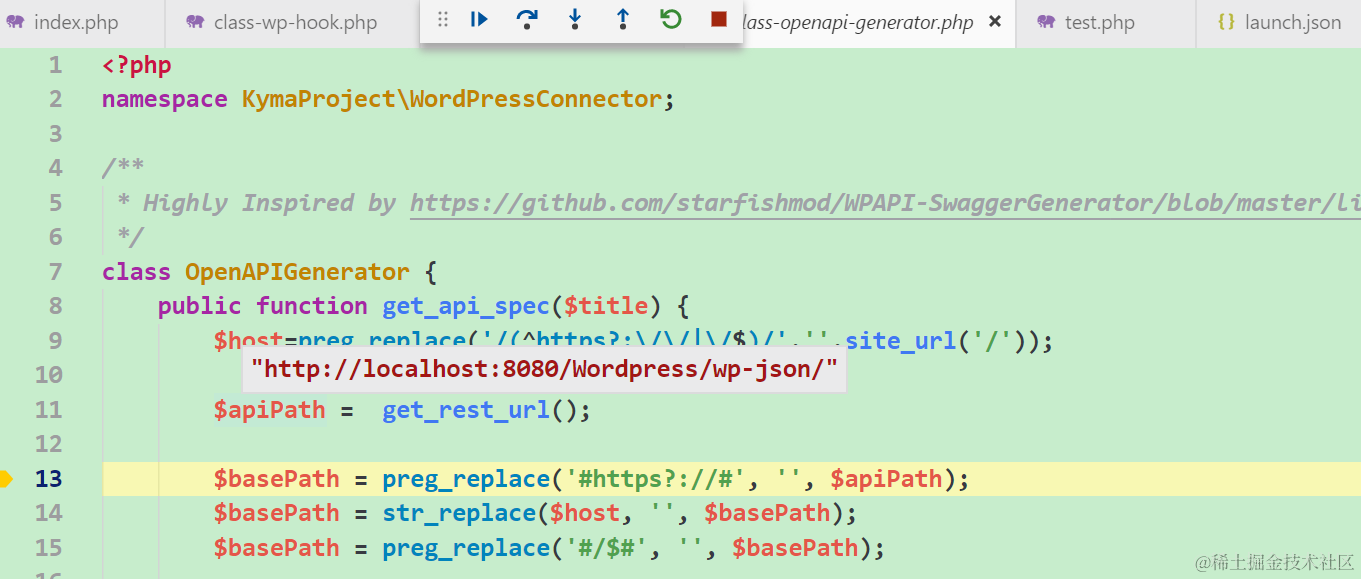Open the launch.json tab
Image resolution: width=1361 pixels, height=579 pixels.
tap(1278, 23)
